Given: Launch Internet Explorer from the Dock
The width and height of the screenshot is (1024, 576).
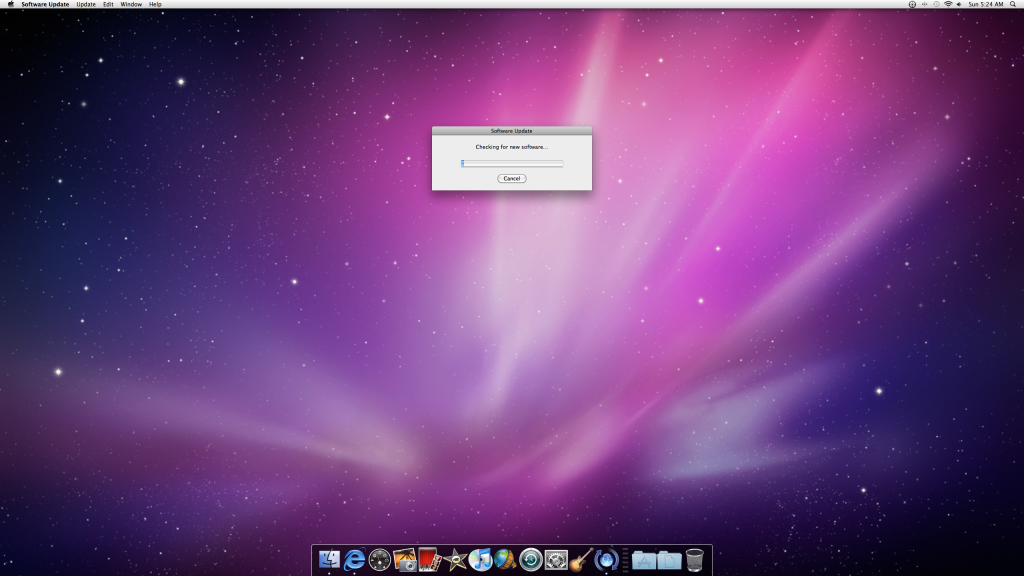Looking at the screenshot, I should 354,560.
